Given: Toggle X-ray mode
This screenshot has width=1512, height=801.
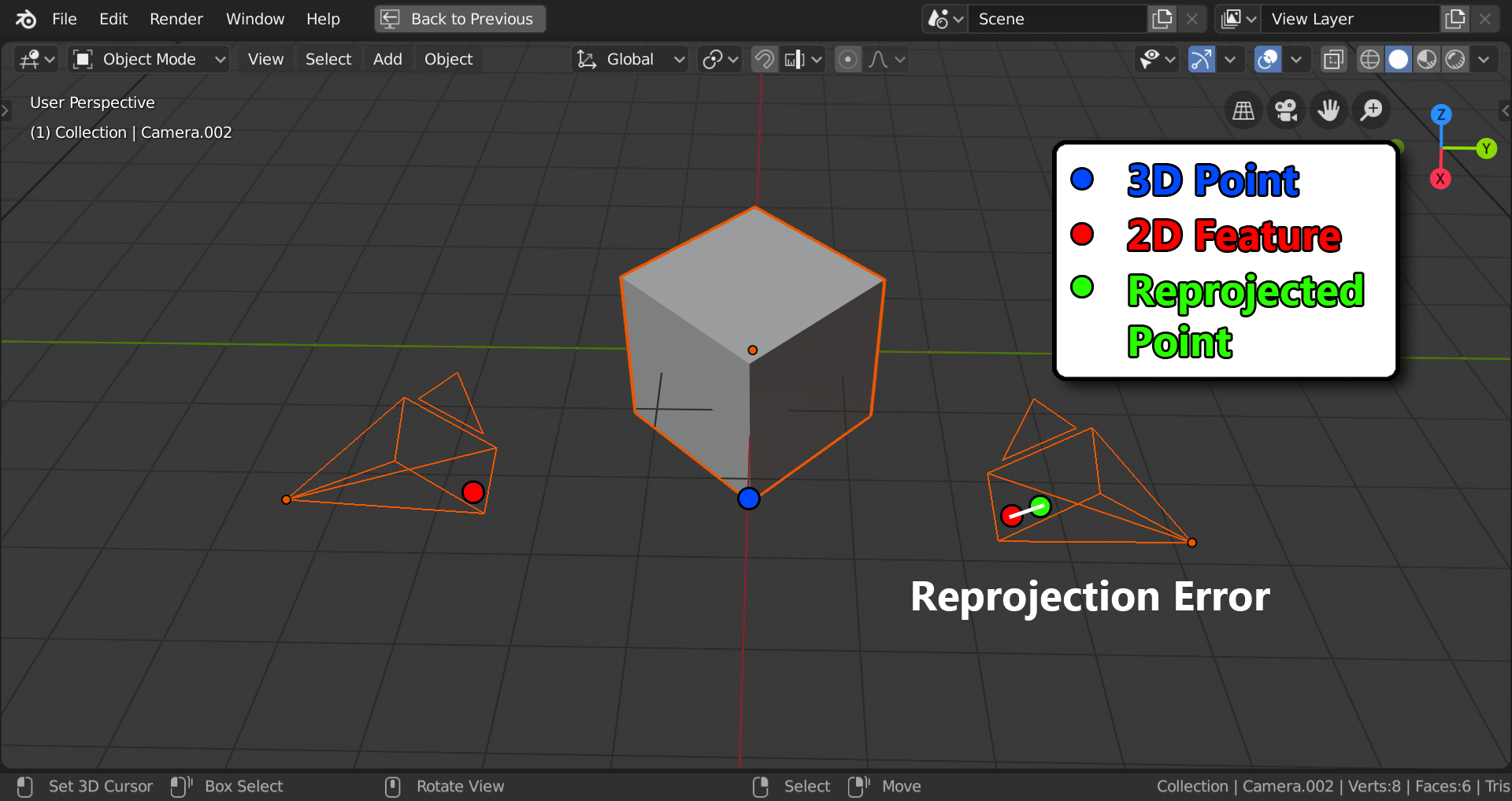Looking at the screenshot, I should click(x=1333, y=59).
